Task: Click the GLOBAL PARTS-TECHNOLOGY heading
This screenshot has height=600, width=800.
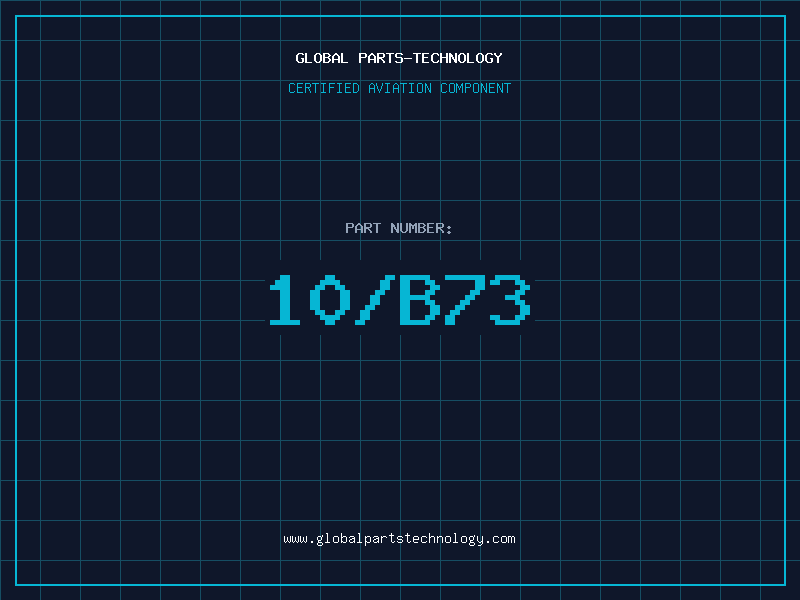Action: point(399,58)
